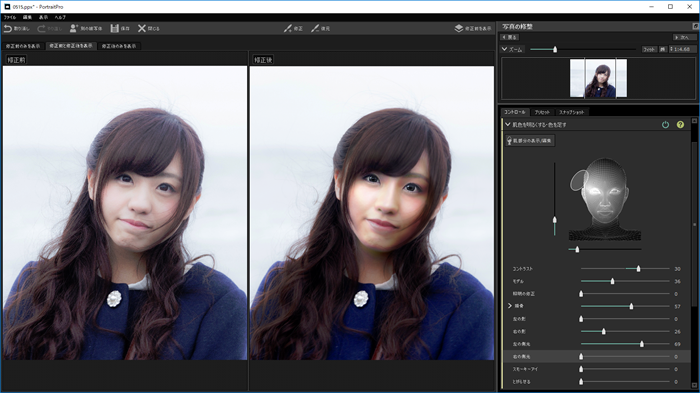The image size is (700, 393).
Task: Click the highlighted slider row with value 0
Action: 596,356
